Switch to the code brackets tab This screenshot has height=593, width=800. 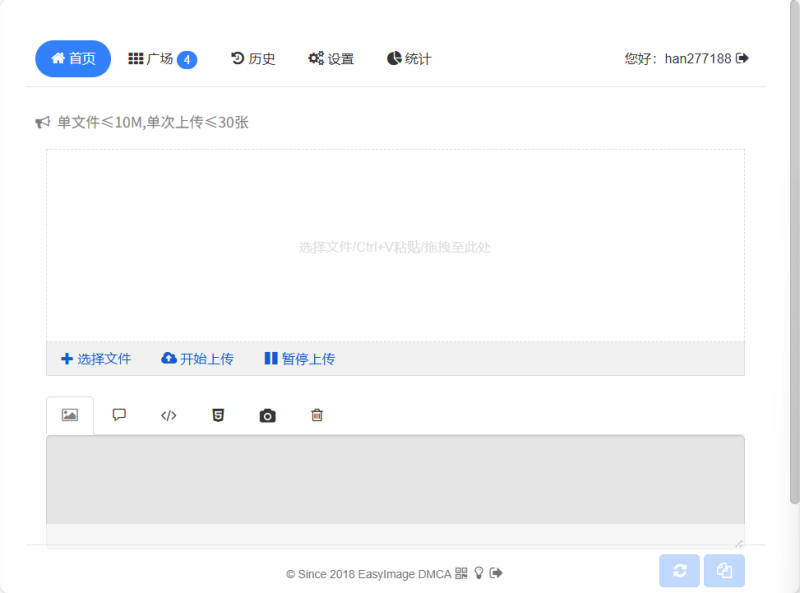(x=169, y=415)
